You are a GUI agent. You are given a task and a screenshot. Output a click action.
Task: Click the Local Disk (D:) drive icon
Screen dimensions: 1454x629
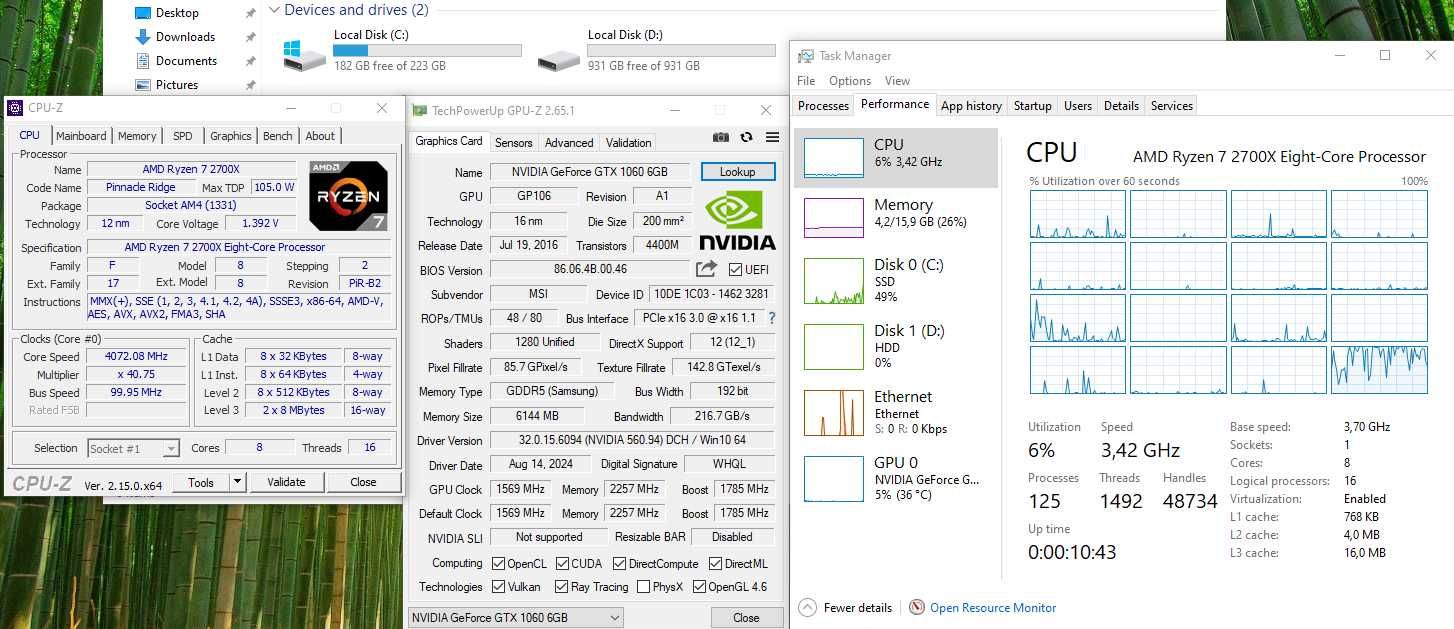pos(558,59)
